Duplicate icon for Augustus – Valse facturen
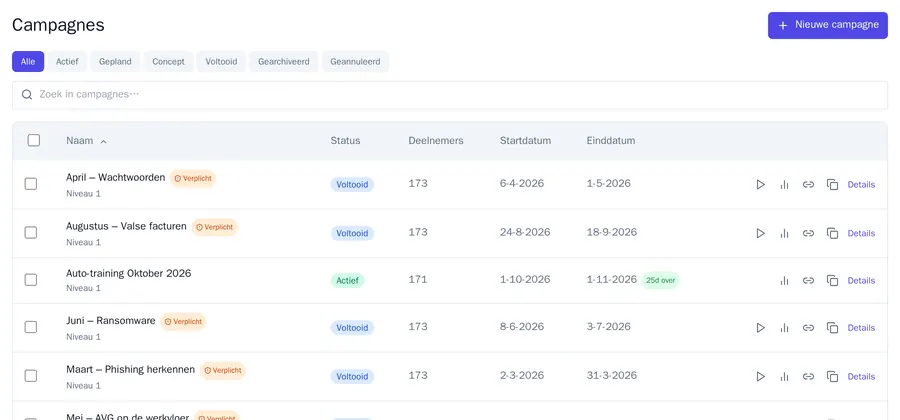900x420 pixels. click(x=832, y=234)
